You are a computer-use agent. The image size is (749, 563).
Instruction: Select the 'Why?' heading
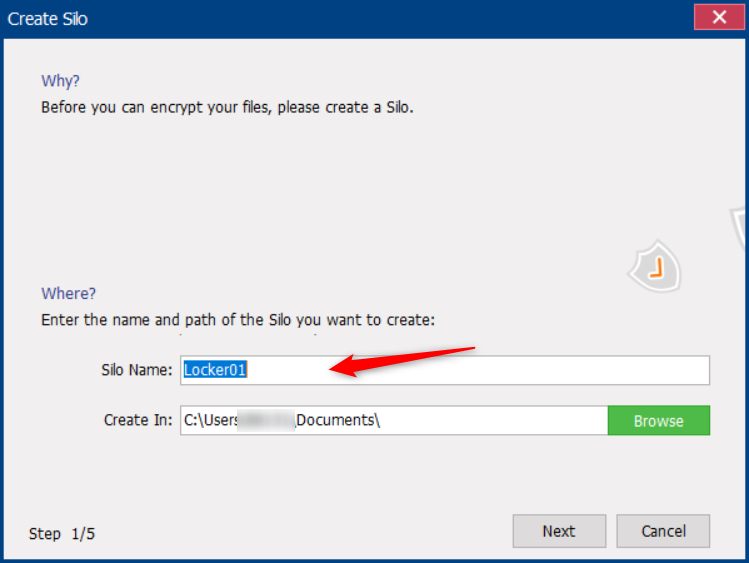point(60,81)
